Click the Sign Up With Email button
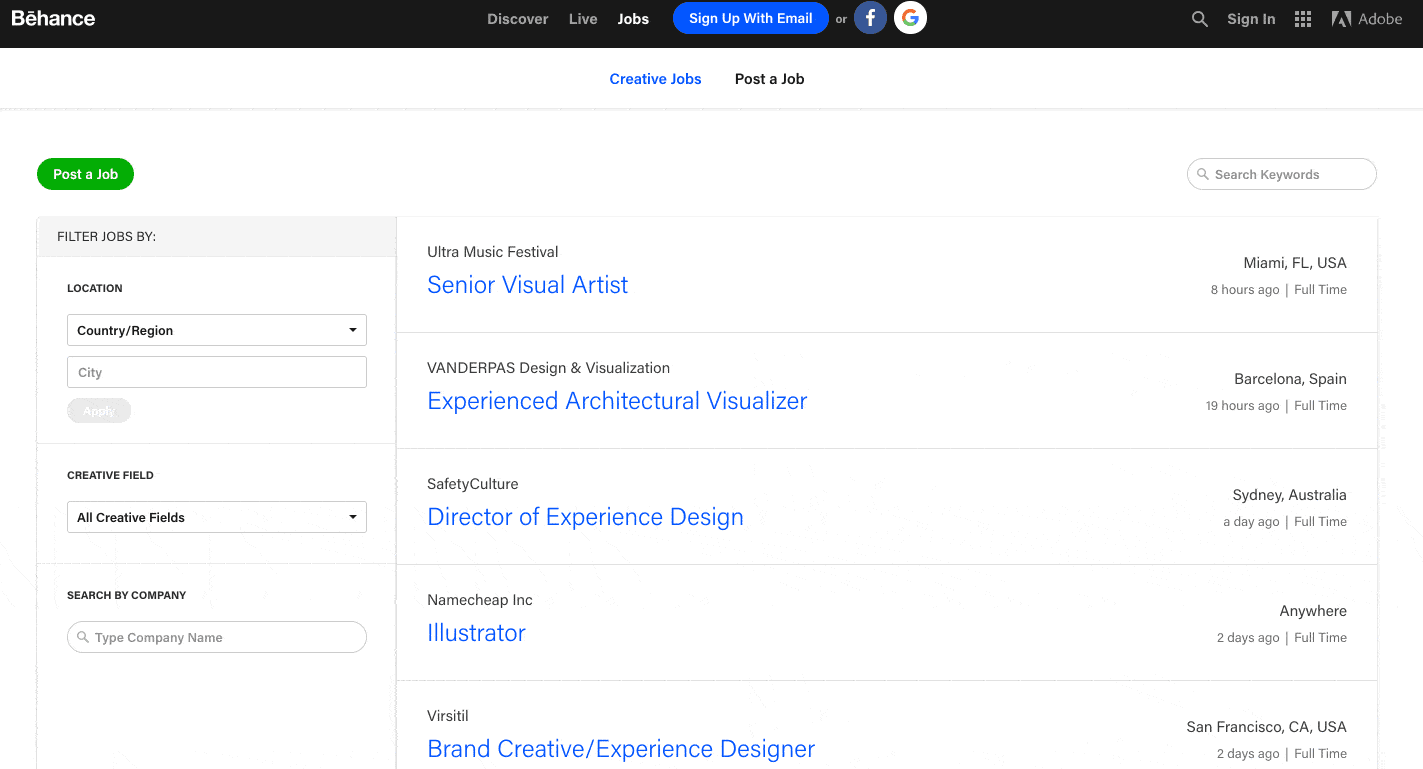The image size is (1423, 769). [x=750, y=18]
